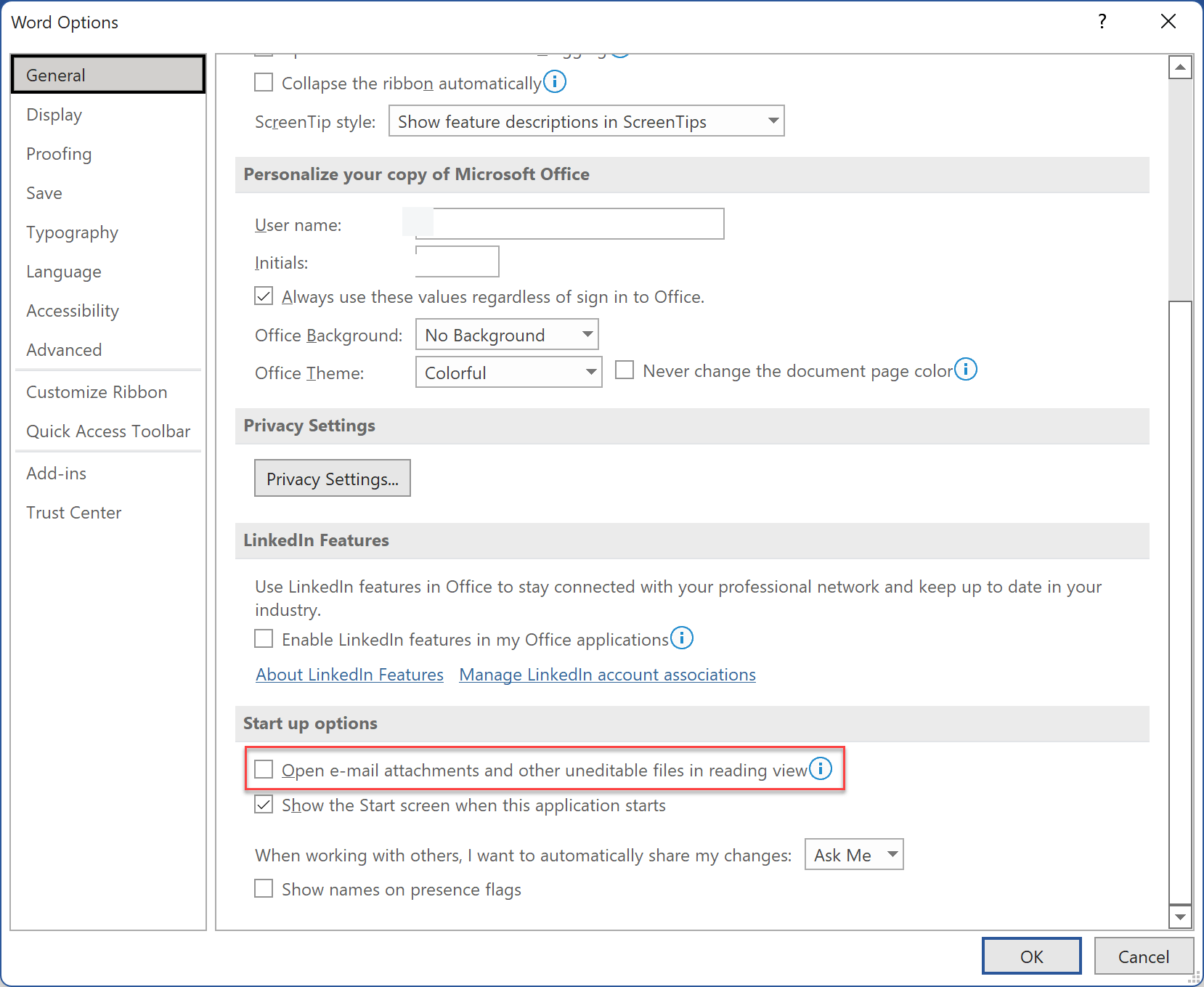Switch to the Display category

(108, 115)
